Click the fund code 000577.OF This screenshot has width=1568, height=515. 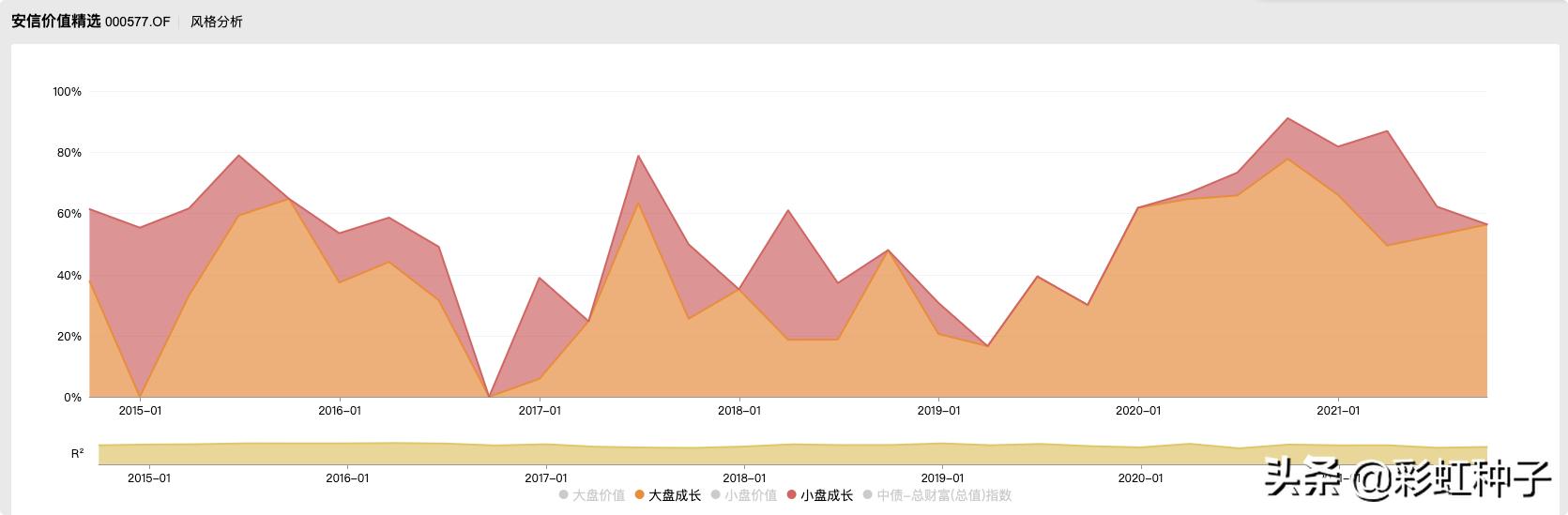(x=137, y=22)
